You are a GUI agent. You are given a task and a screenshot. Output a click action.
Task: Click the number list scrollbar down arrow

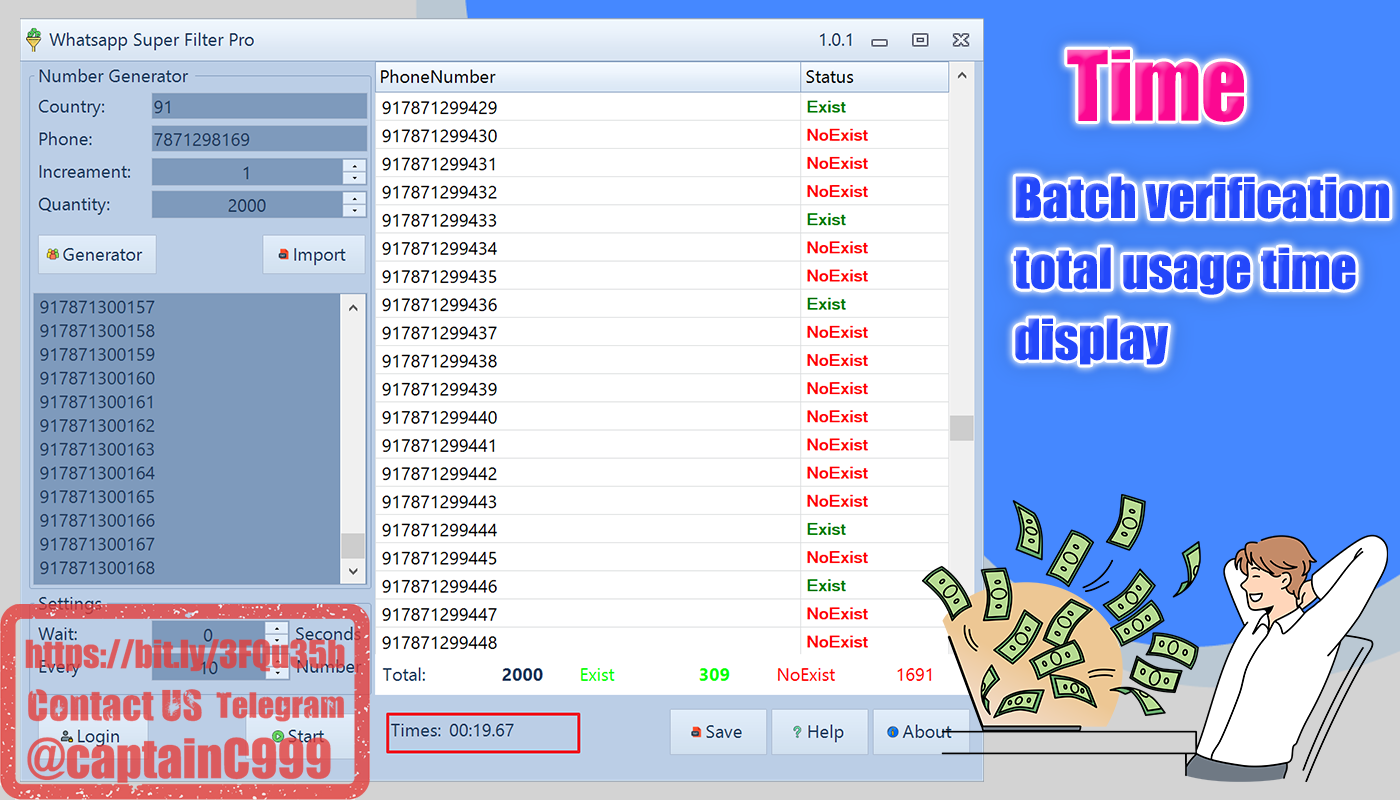tap(352, 571)
